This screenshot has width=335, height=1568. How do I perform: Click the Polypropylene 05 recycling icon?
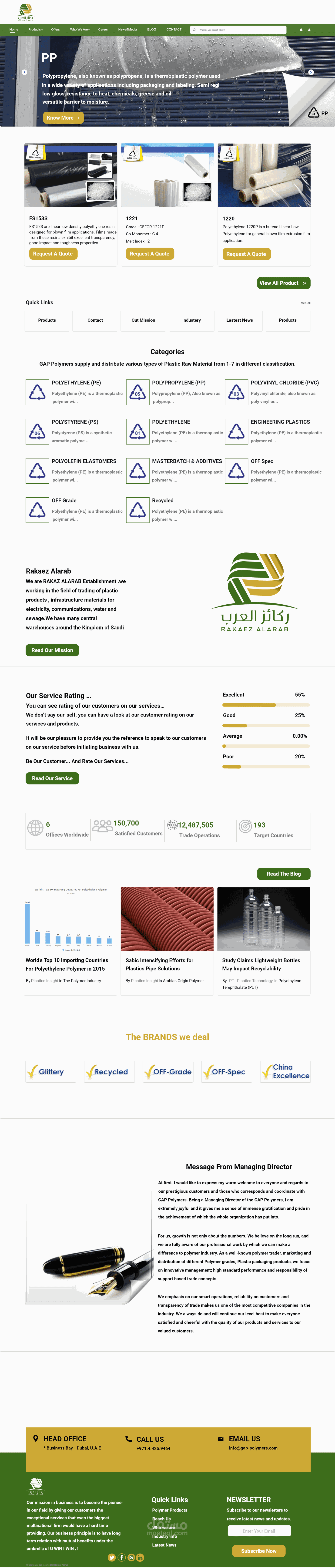[137, 393]
